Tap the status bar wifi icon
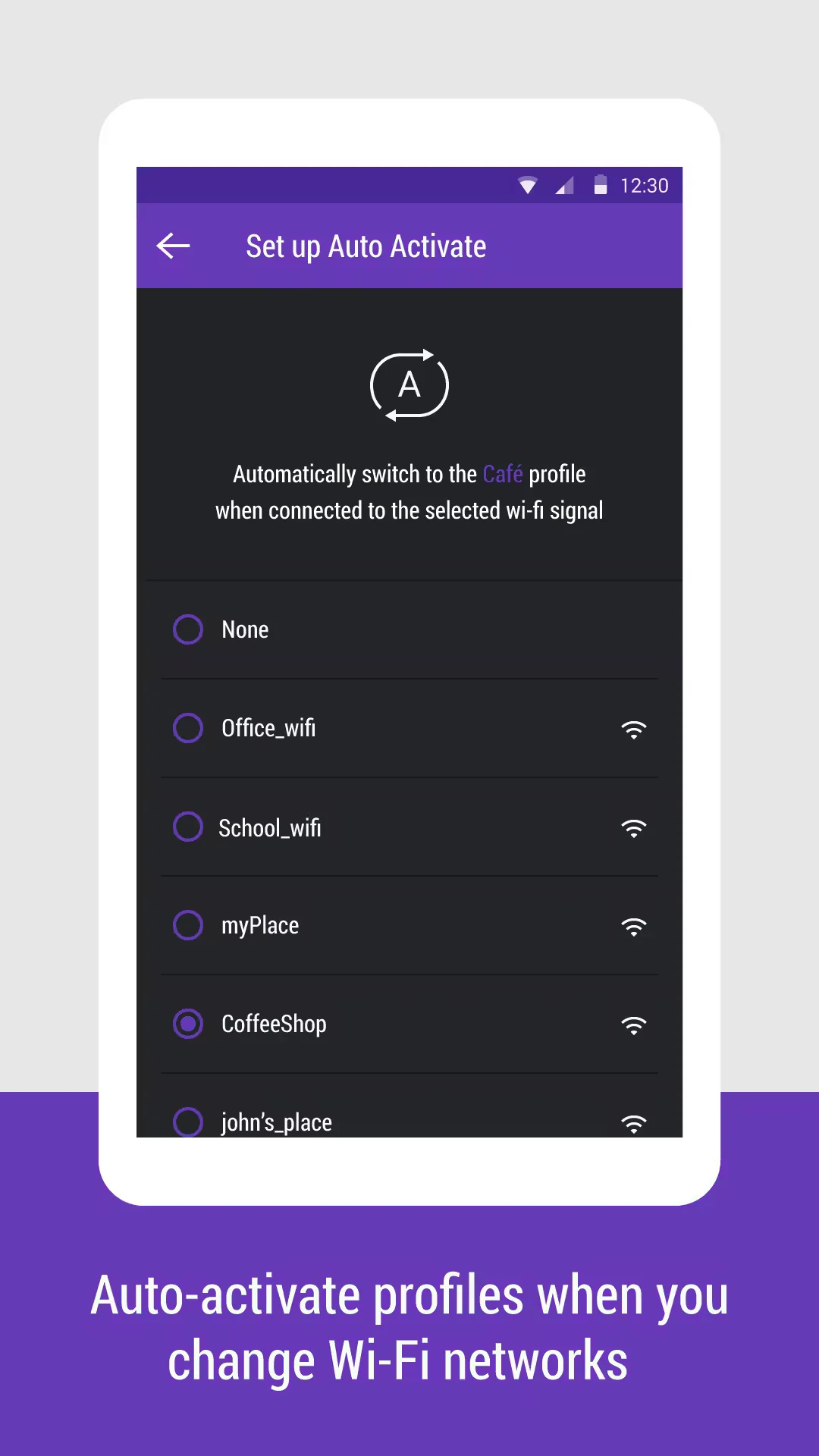This screenshot has height=1456, width=819. point(528,185)
